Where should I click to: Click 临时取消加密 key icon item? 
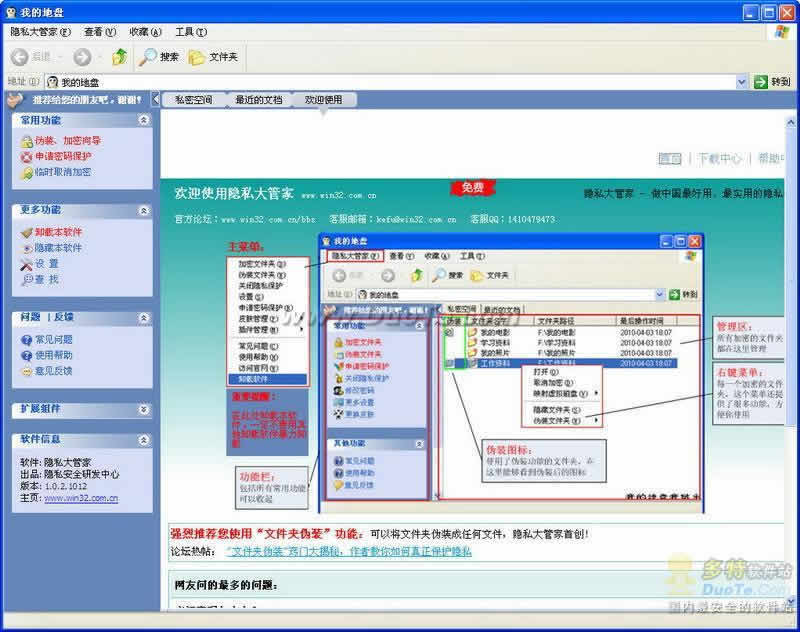tap(56, 172)
